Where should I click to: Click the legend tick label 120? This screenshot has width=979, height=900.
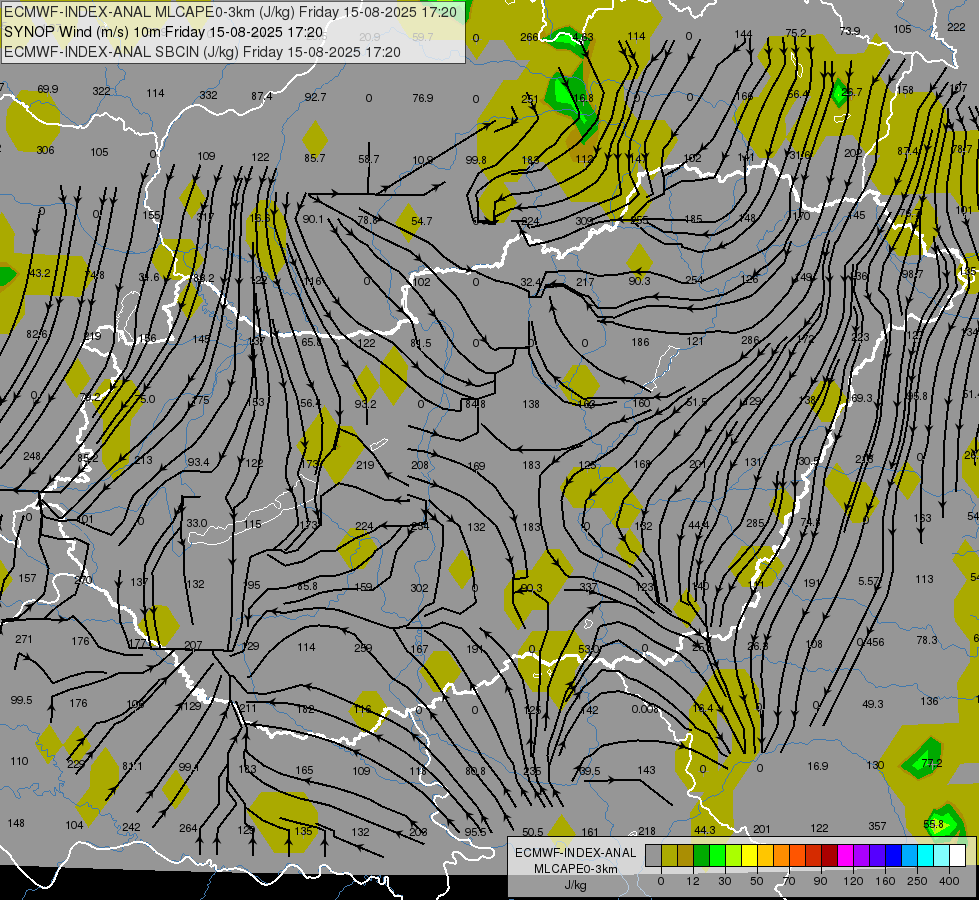[853, 881]
